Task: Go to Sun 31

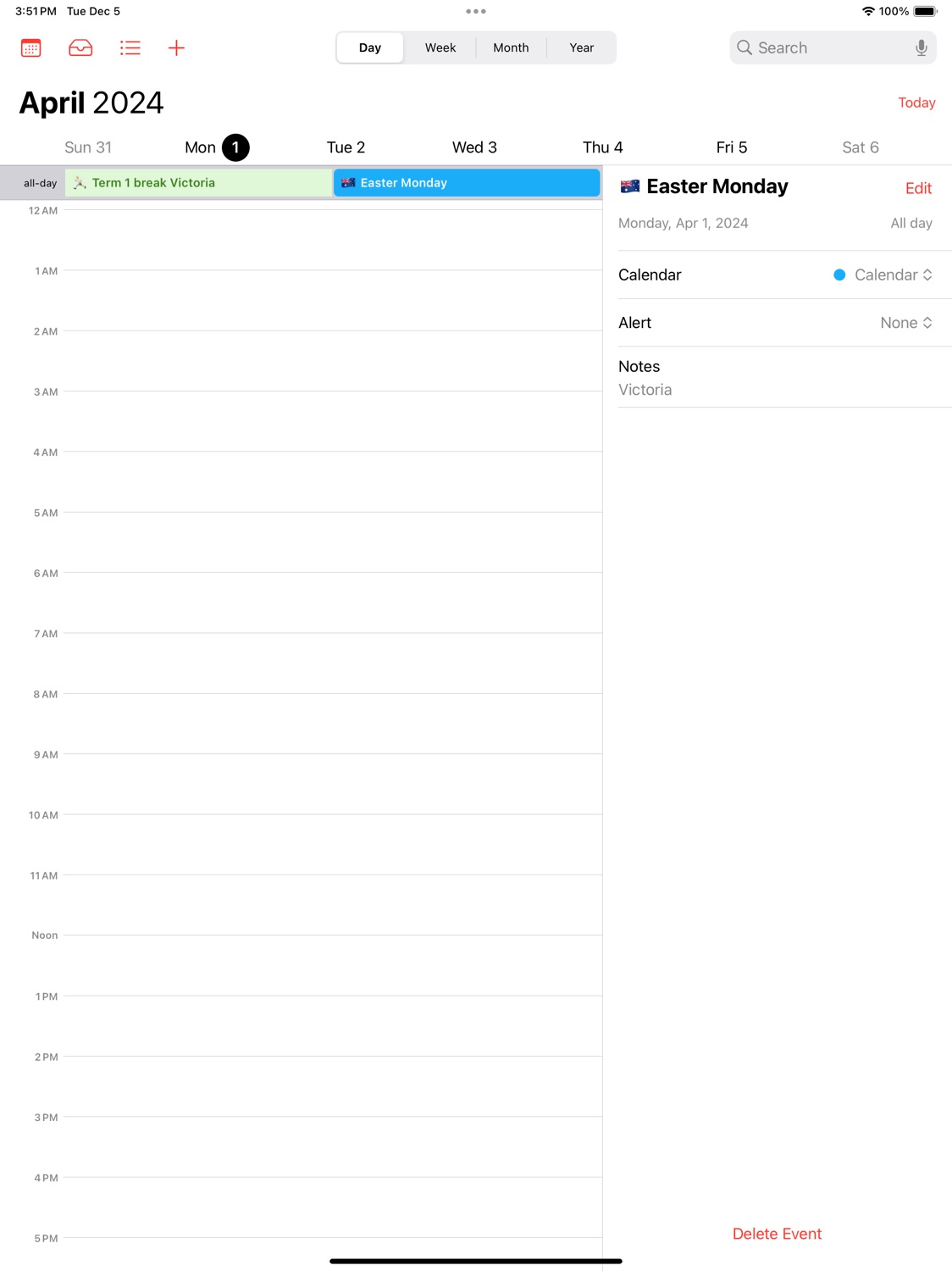Action: click(x=88, y=147)
